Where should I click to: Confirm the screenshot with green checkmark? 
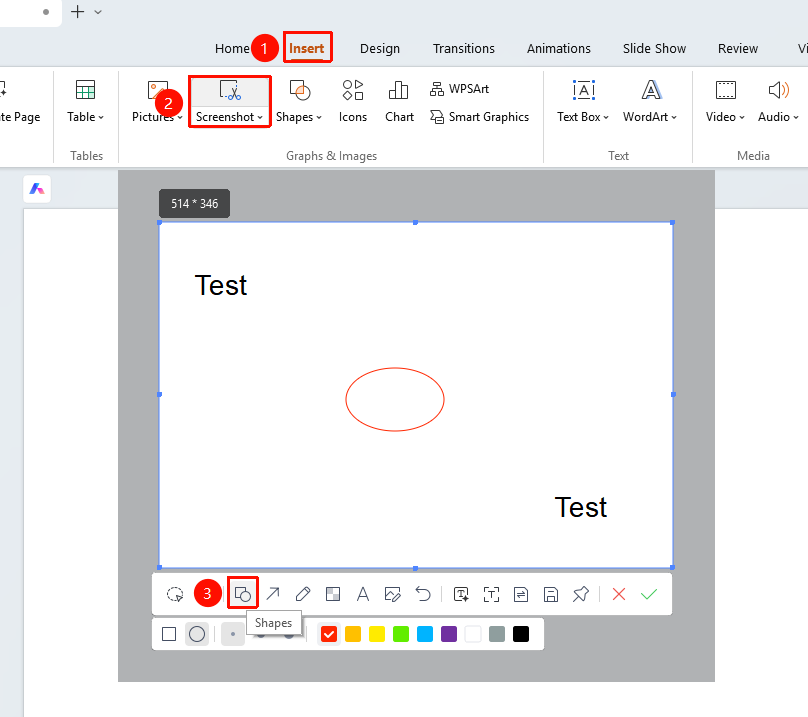(649, 594)
